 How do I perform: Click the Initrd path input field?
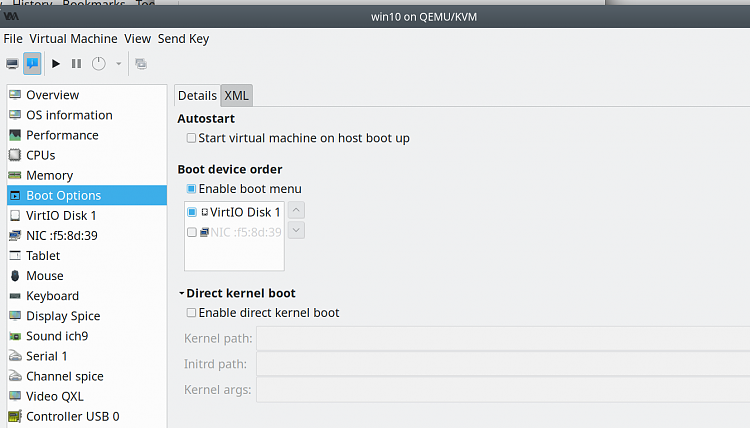tap(503, 364)
